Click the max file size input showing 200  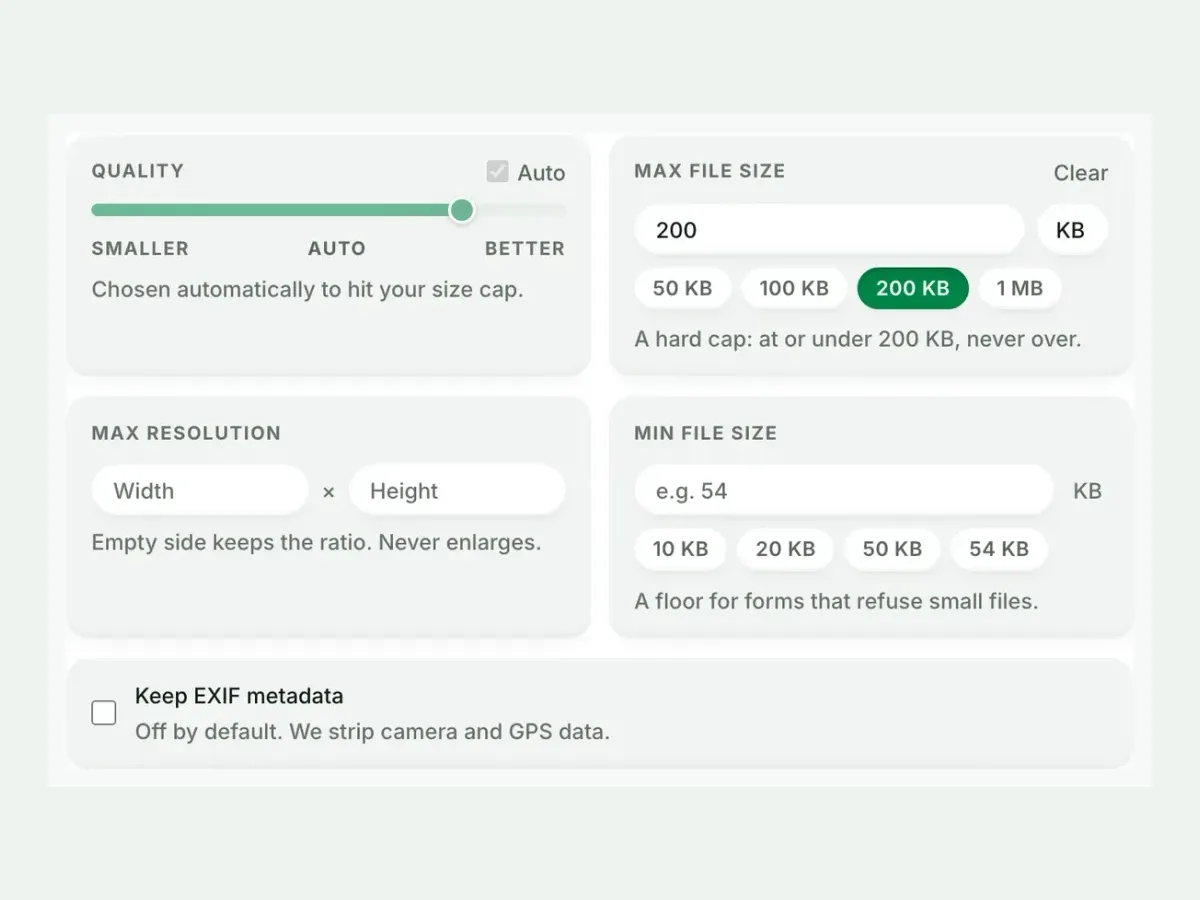coord(829,230)
